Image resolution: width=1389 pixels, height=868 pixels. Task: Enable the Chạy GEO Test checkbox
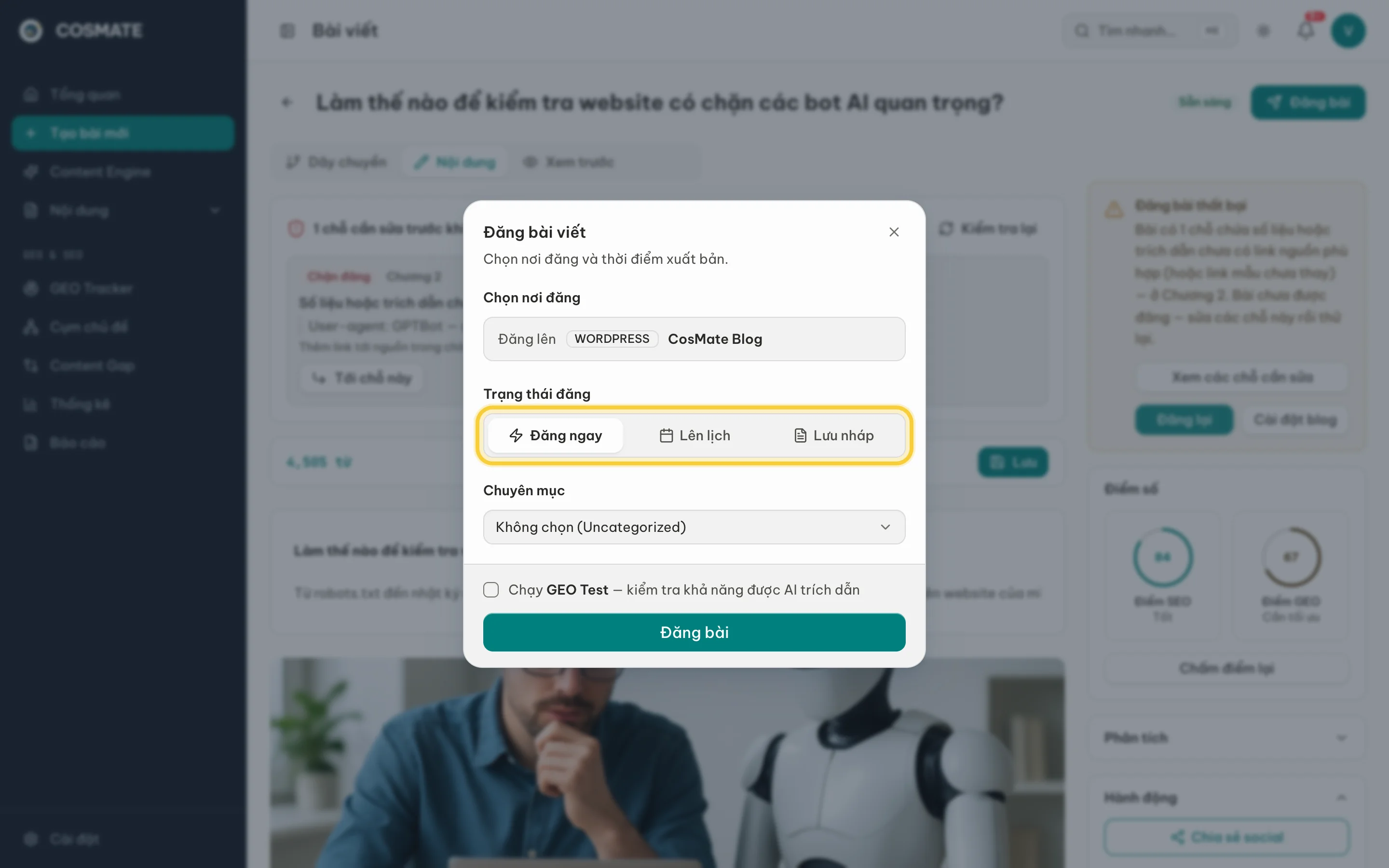tap(491, 590)
